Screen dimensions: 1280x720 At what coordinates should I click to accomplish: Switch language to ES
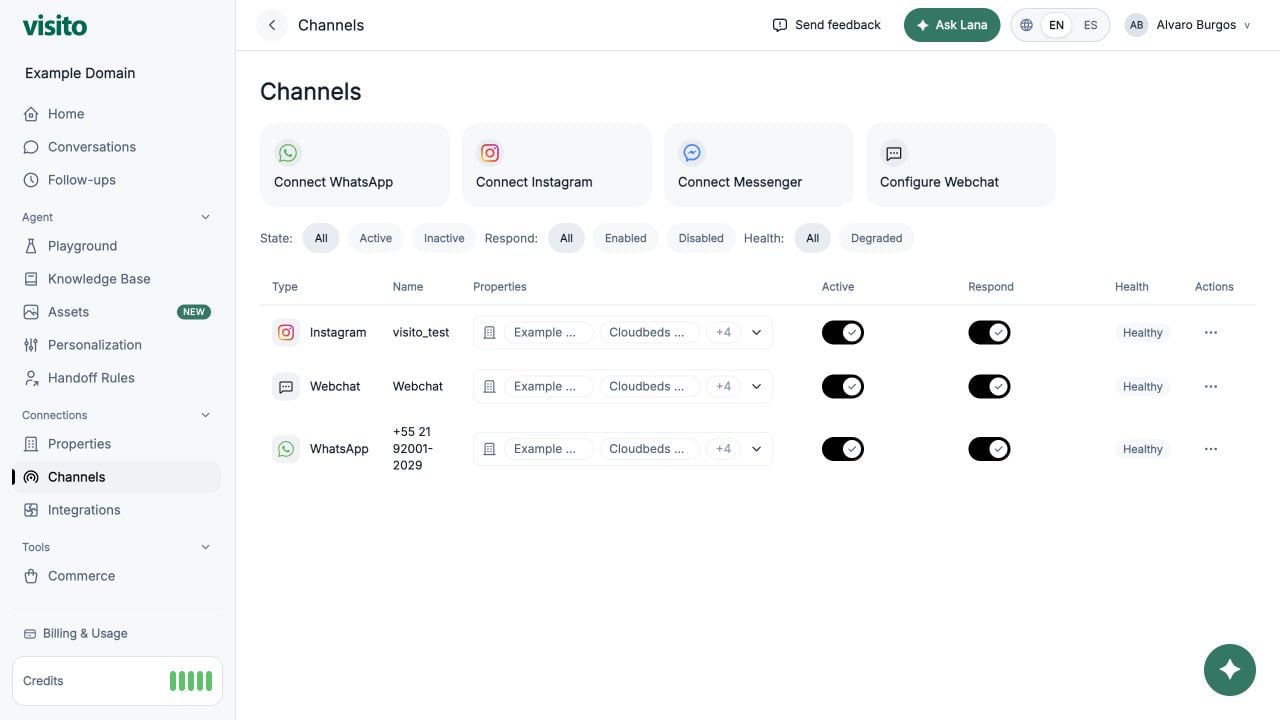click(x=1090, y=25)
